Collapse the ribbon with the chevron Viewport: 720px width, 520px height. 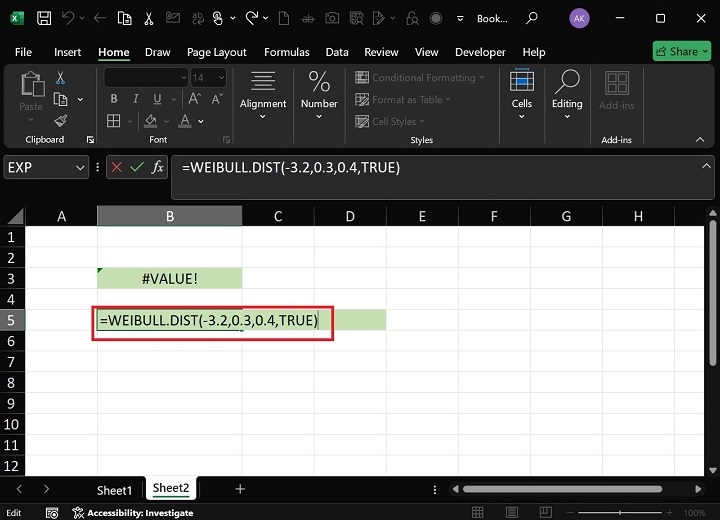tap(700, 140)
